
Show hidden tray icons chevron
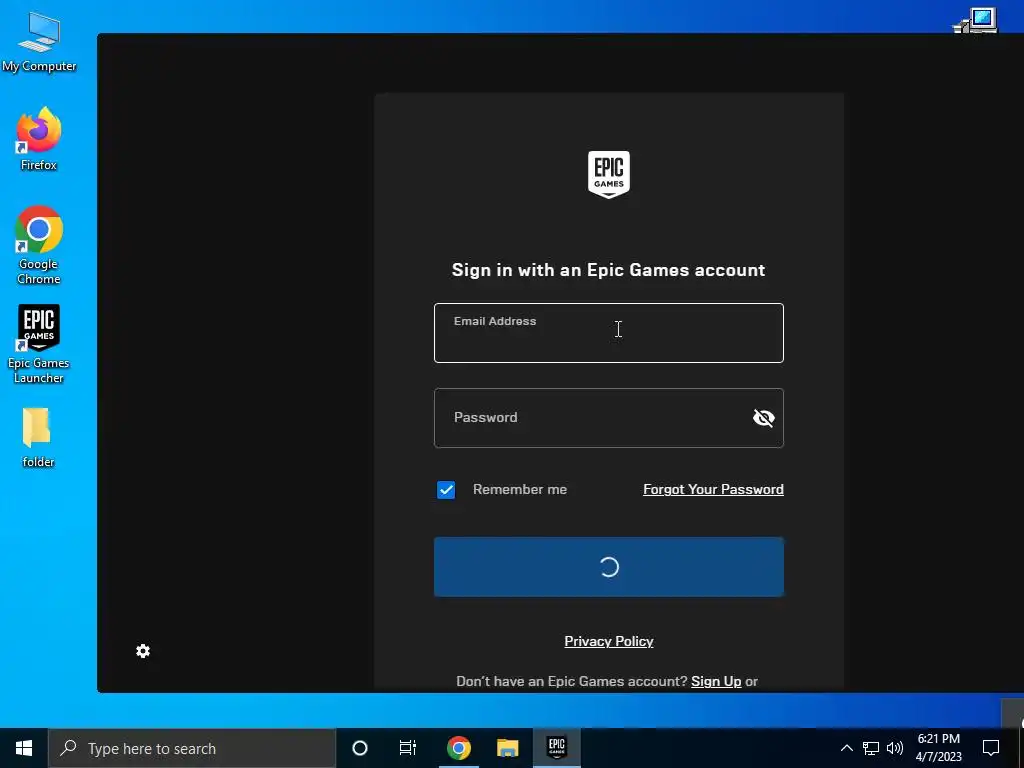846,748
